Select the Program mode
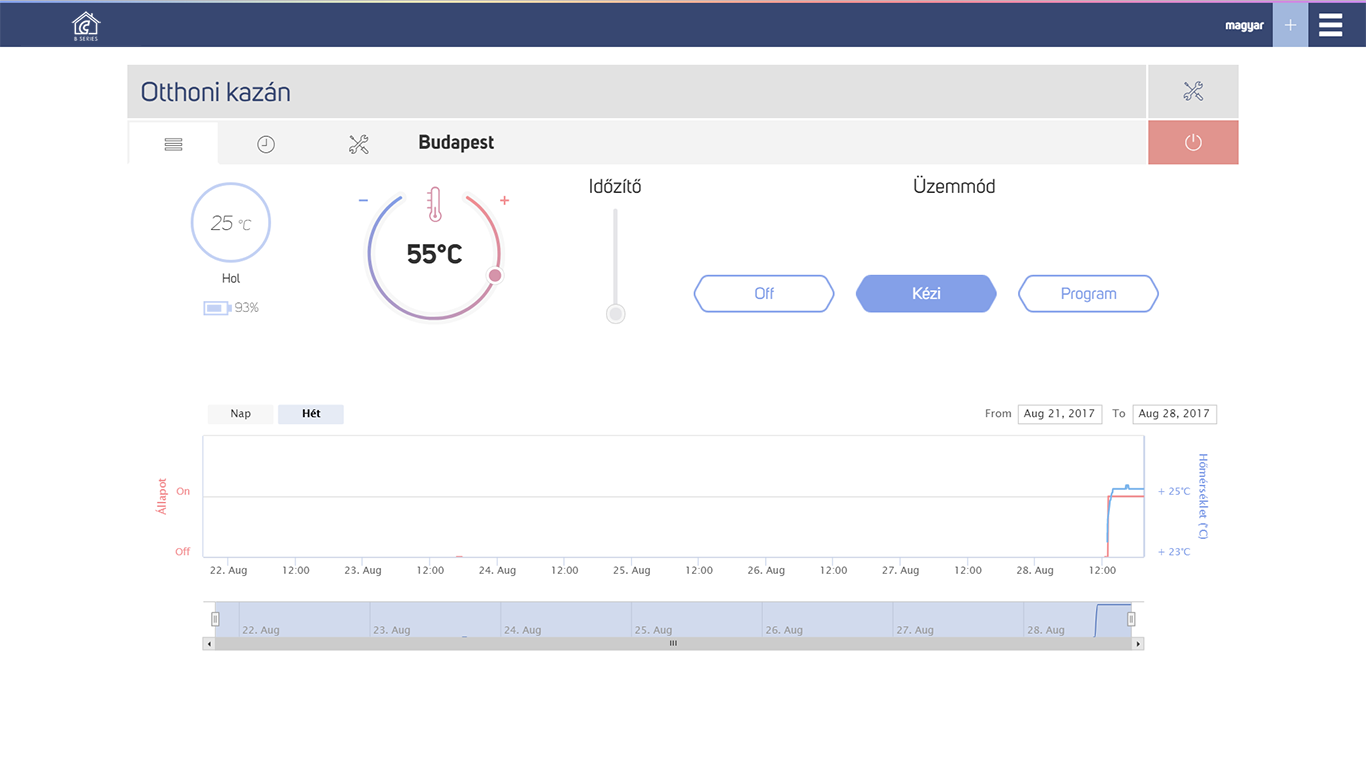This screenshot has width=1366, height=768. click(x=1088, y=294)
